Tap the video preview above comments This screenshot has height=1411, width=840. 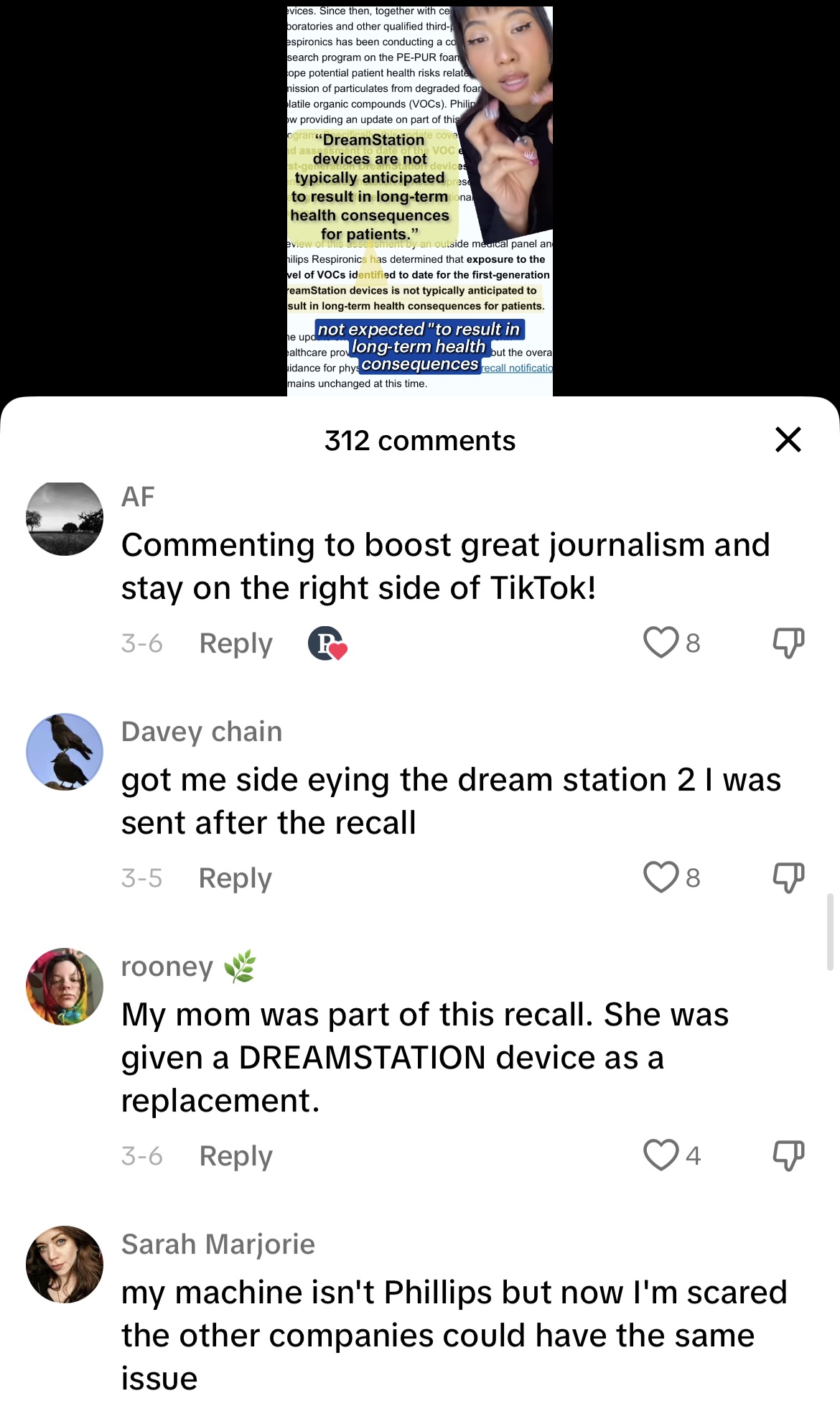pyautogui.click(x=420, y=200)
